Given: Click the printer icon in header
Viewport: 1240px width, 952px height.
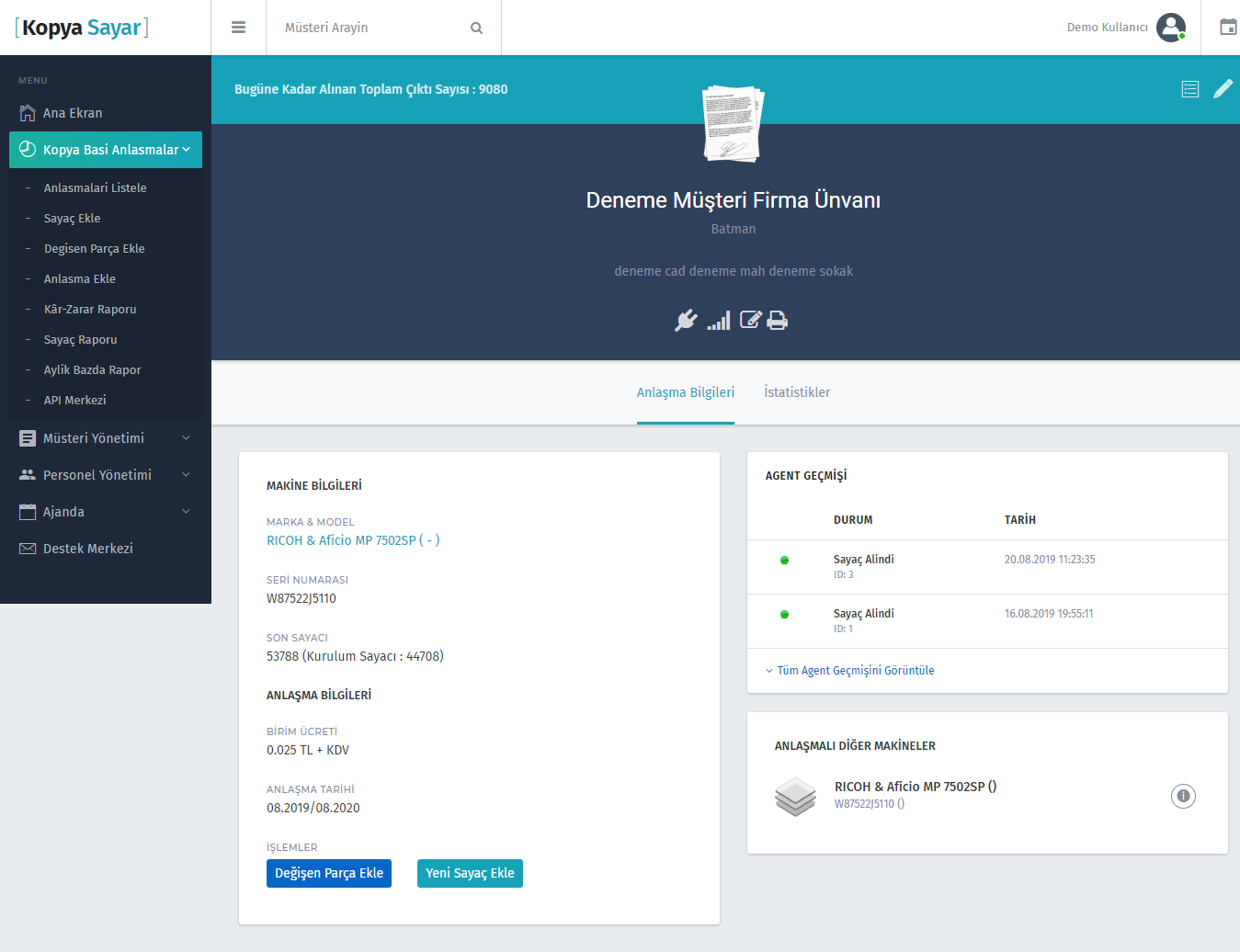Looking at the screenshot, I should (x=778, y=320).
